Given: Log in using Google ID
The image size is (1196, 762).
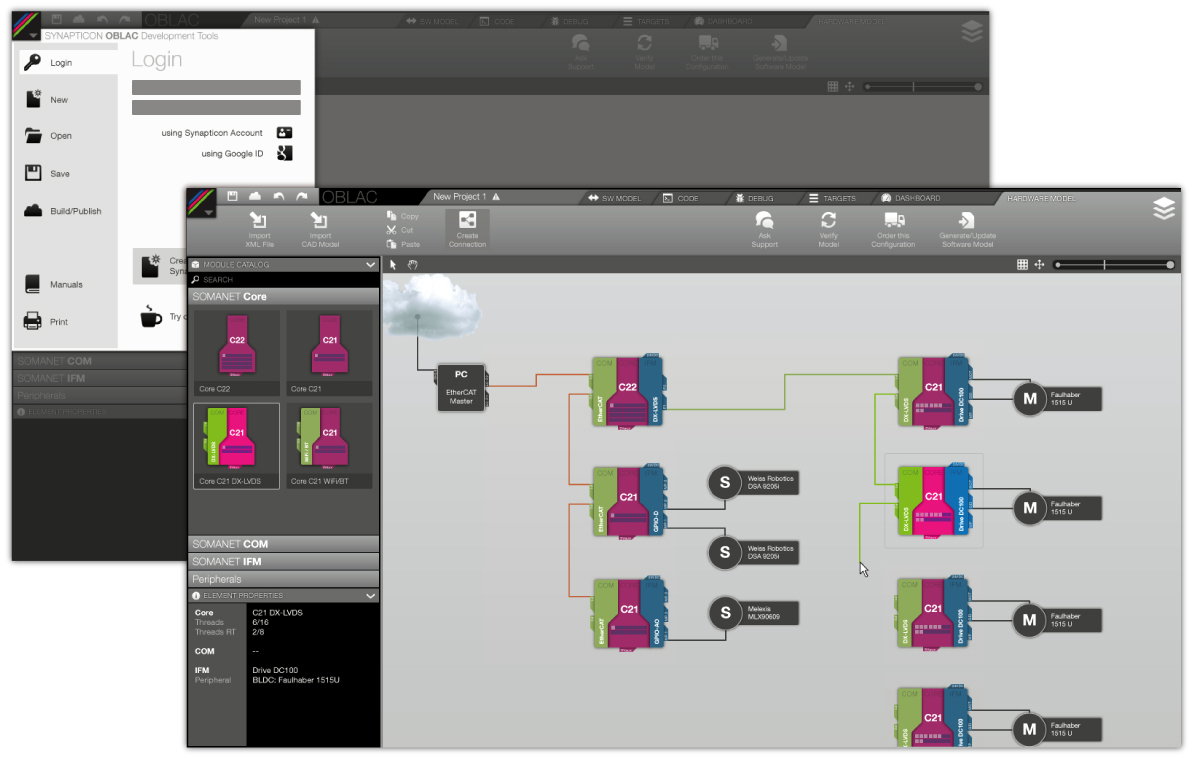Looking at the screenshot, I should pos(246,153).
